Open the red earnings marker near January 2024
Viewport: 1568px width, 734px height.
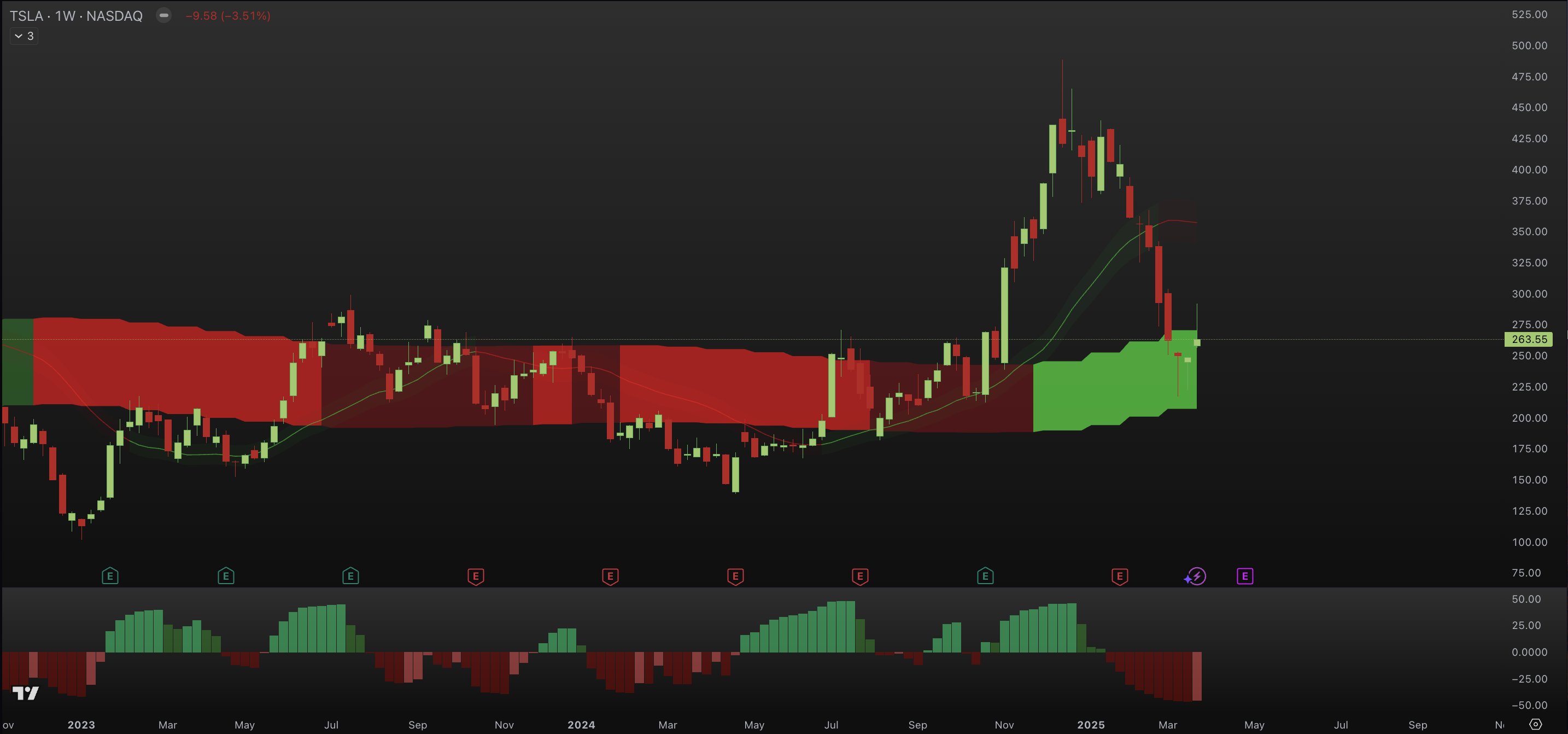(610, 575)
